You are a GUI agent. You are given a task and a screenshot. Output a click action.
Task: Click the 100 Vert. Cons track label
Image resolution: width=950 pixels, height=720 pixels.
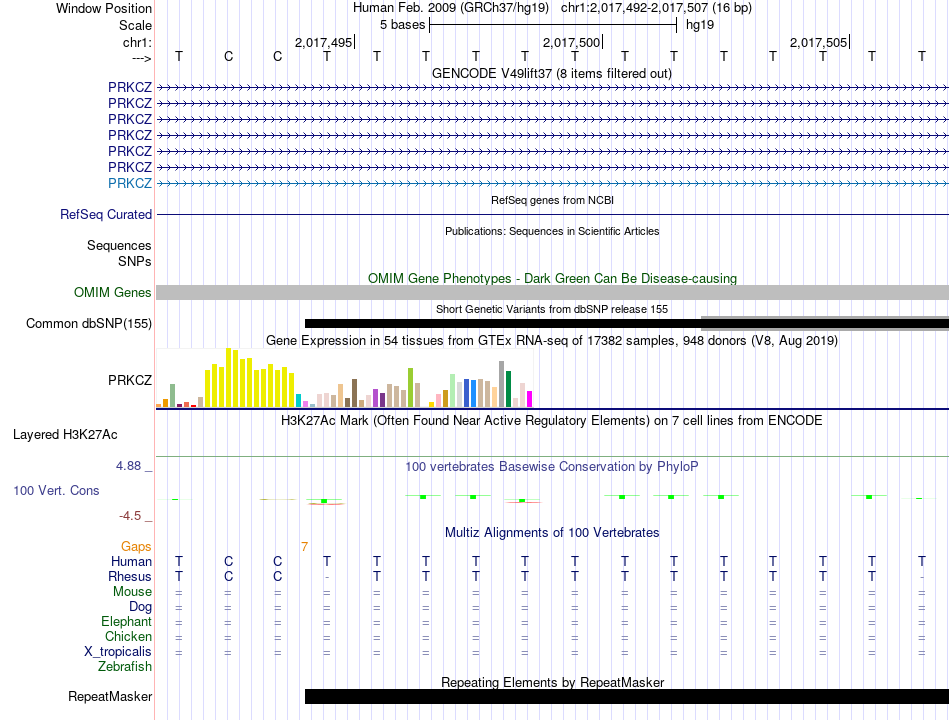coord(56,490)
